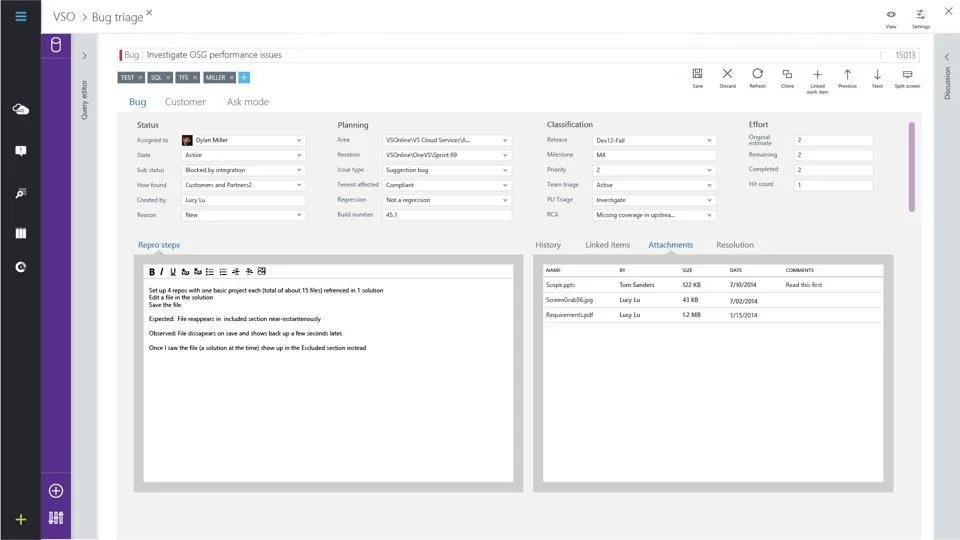Switch to the Customer tab
Image resolution: width=960 pixels, height=540 pixels.
point(185,102)
